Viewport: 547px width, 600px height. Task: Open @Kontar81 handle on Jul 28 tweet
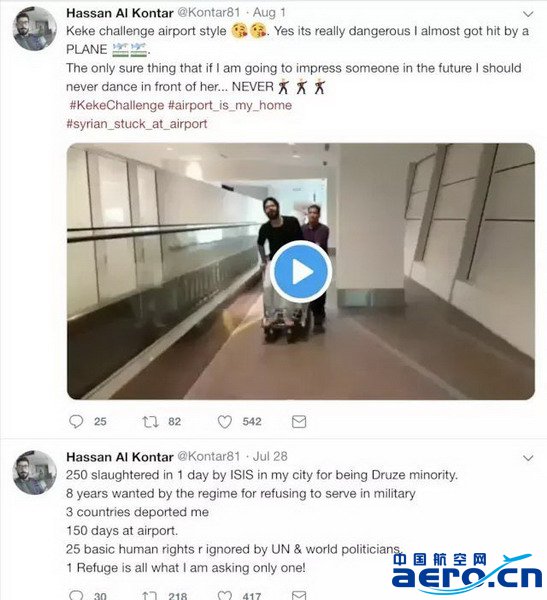pos(209,456)
